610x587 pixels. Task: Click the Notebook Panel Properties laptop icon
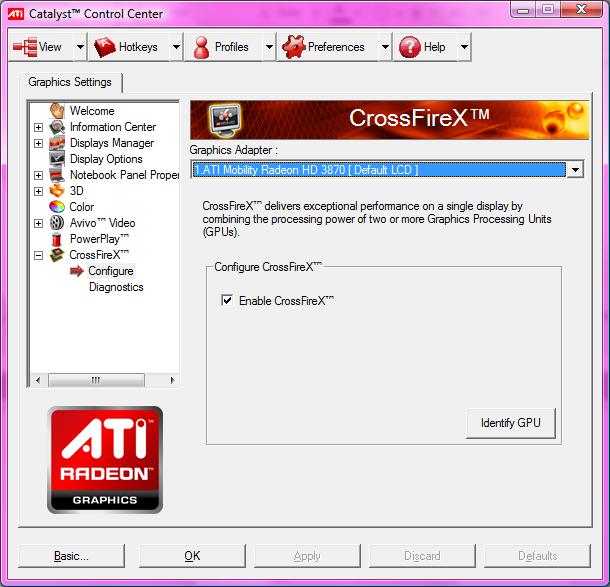tap(57, 175)
